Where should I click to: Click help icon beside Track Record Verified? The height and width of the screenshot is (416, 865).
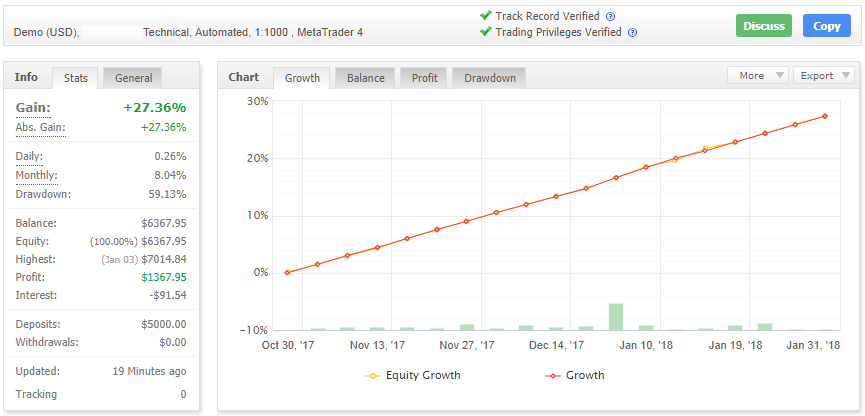611,17
